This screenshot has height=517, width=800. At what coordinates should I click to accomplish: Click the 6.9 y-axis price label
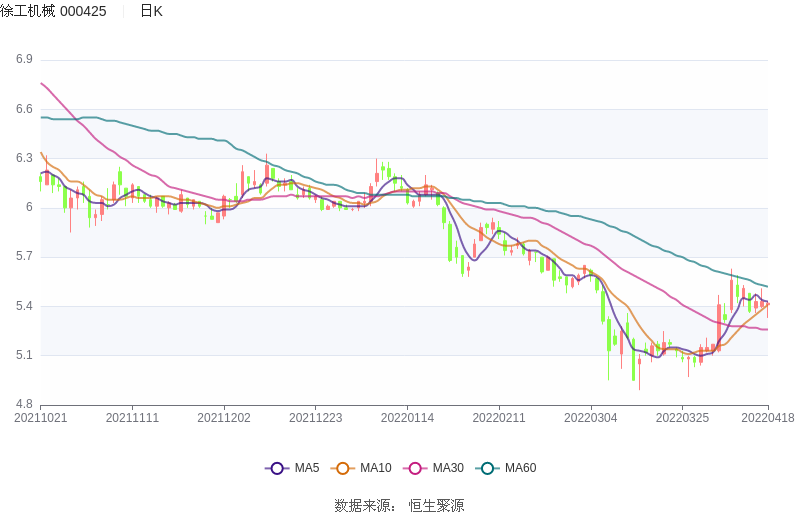24,60
